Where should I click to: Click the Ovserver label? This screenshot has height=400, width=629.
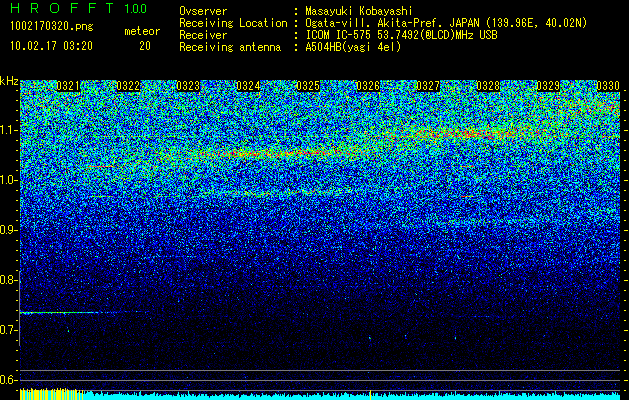(203, 11)
